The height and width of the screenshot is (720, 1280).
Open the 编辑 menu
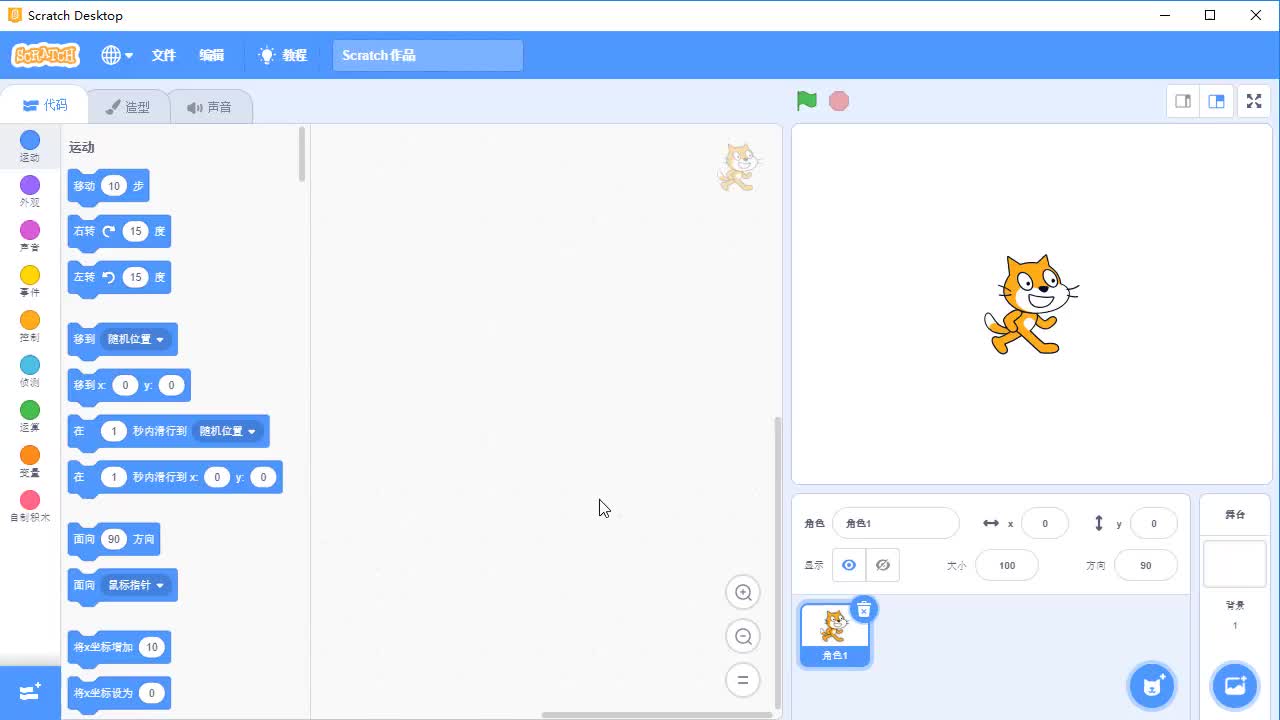coord(212,55)
